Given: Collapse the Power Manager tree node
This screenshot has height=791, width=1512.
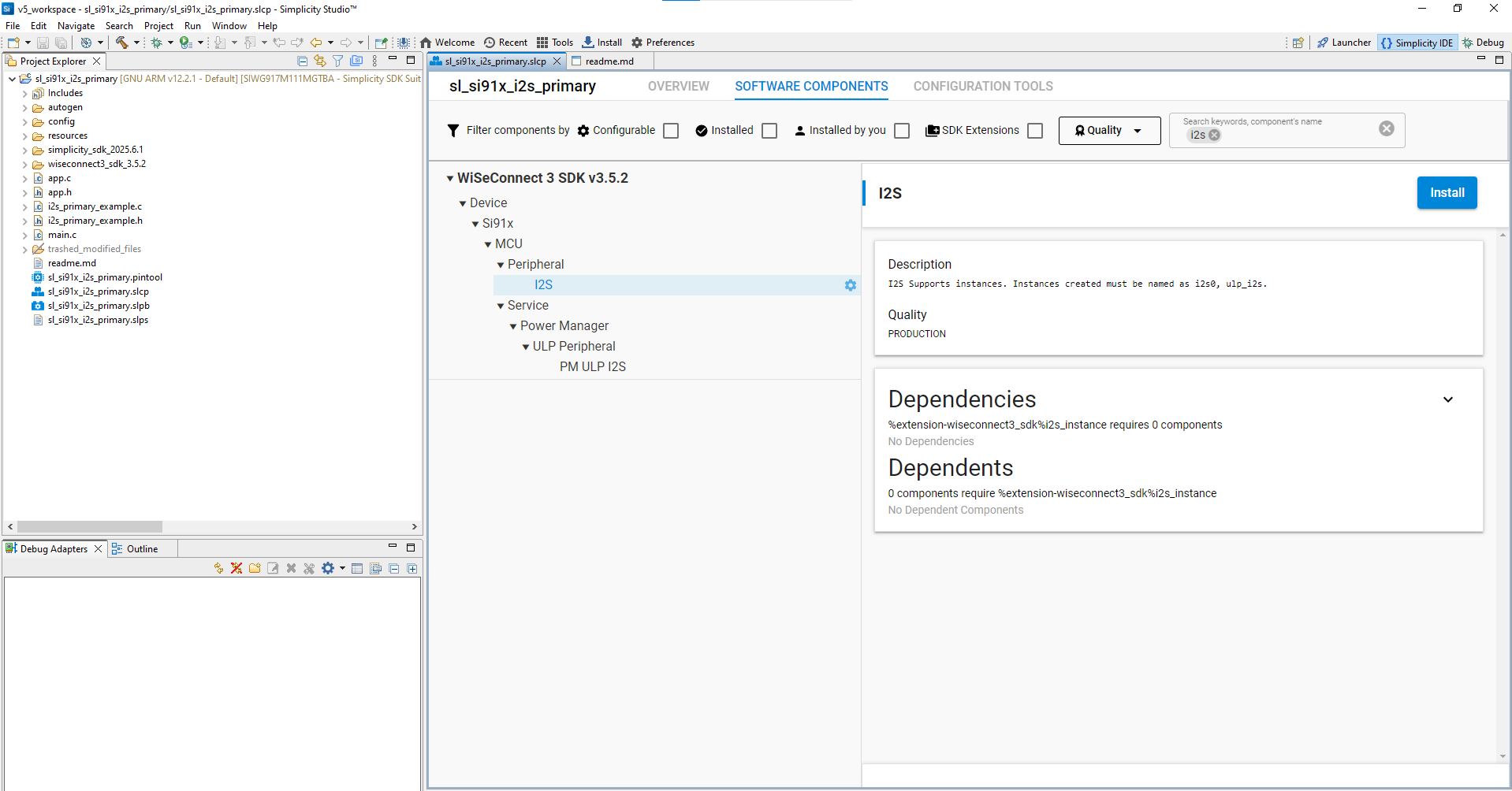Looking at the screenshot, I should (x=513, y=325).
